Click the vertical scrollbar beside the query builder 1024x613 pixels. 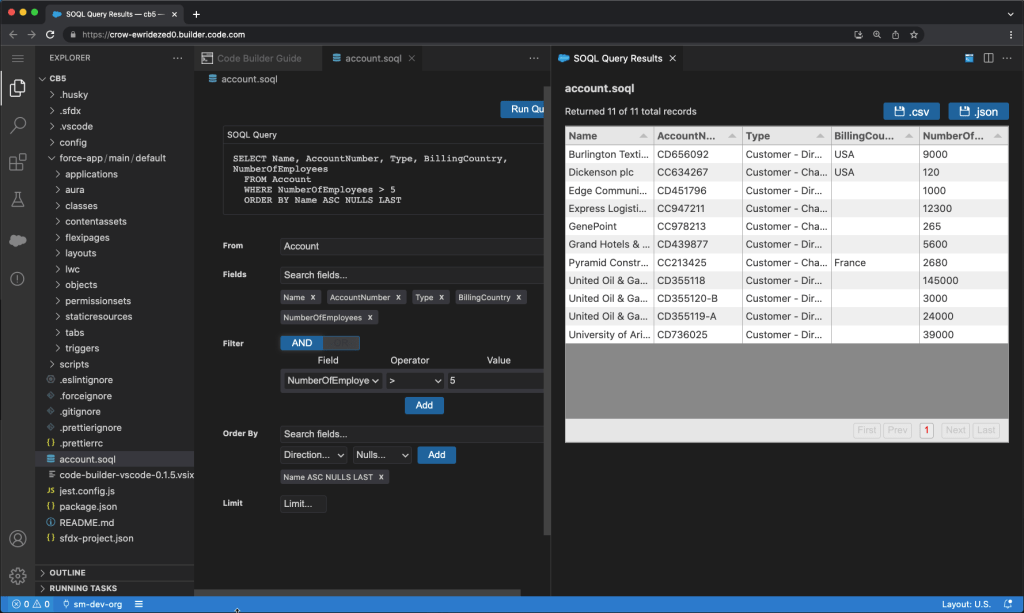pos(546,300)
